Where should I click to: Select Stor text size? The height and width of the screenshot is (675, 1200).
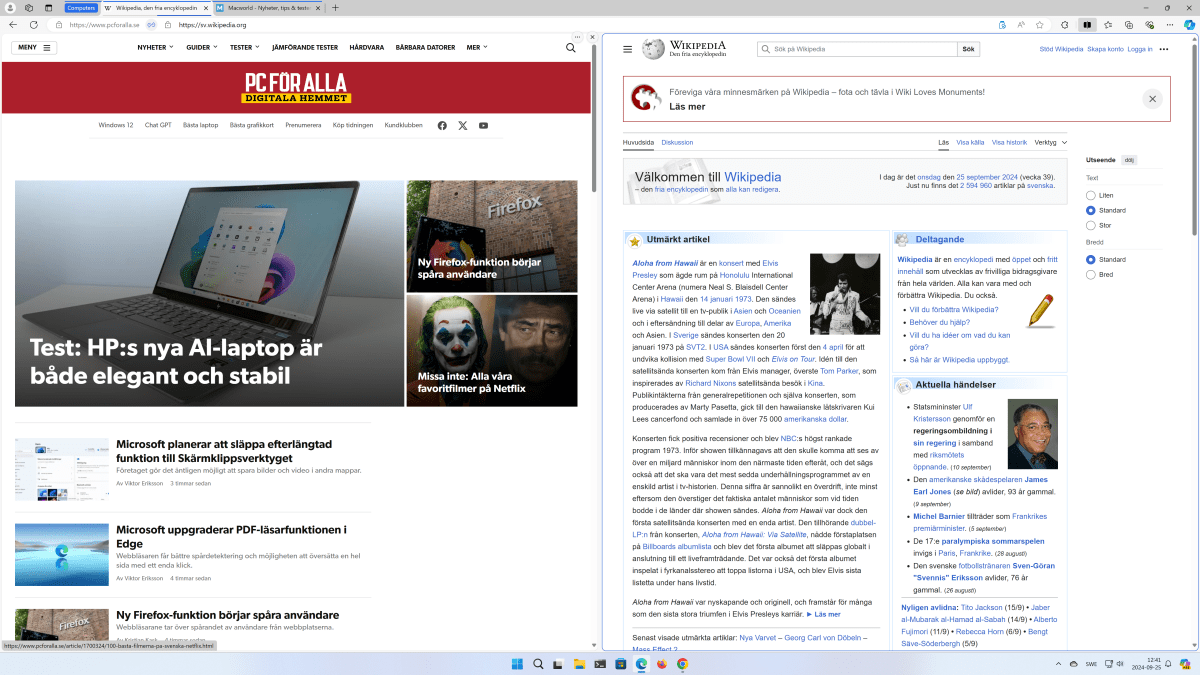point(1091,225)
